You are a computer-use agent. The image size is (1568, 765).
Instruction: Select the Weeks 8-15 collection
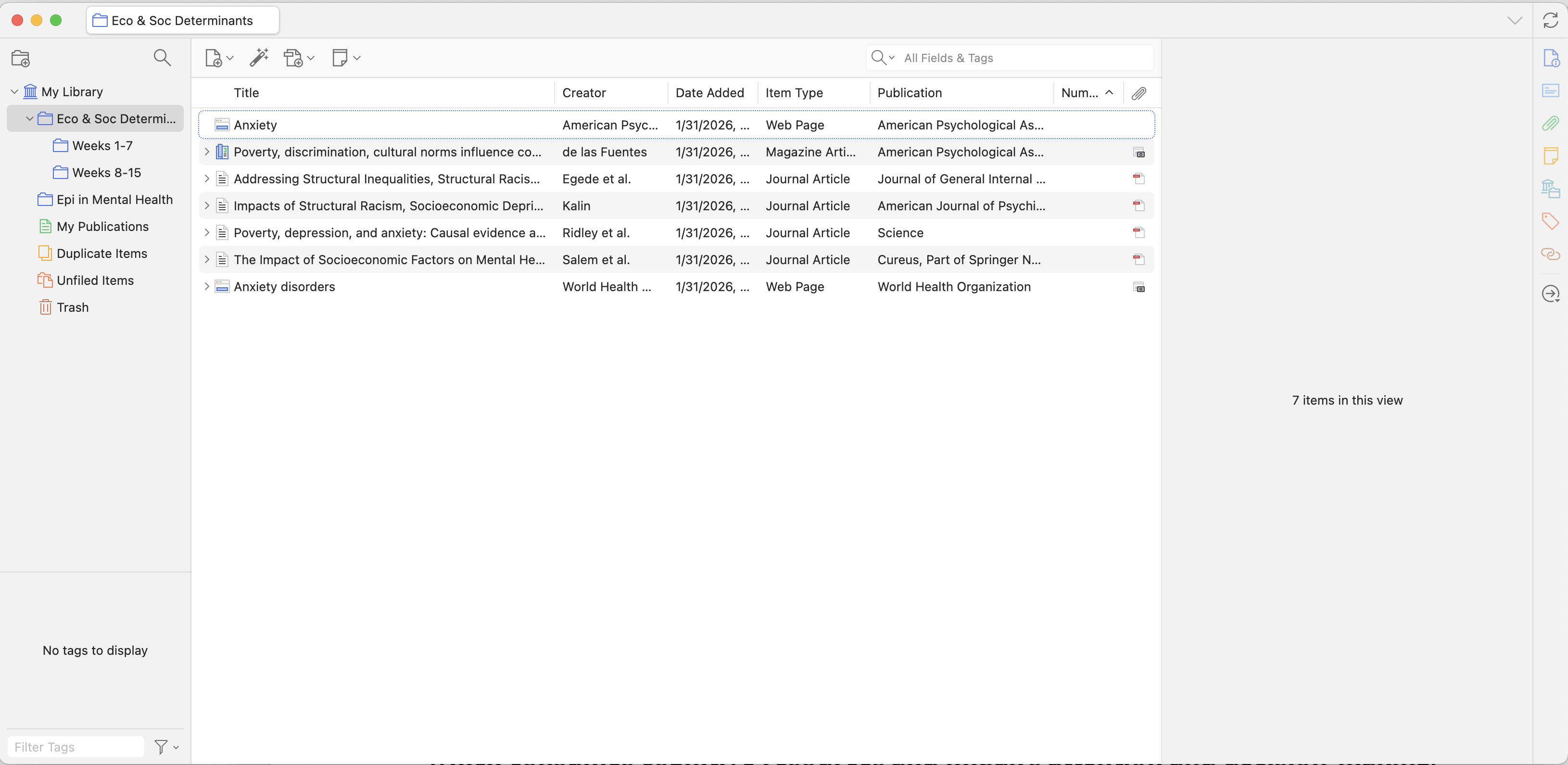click(x=106, y=172)
